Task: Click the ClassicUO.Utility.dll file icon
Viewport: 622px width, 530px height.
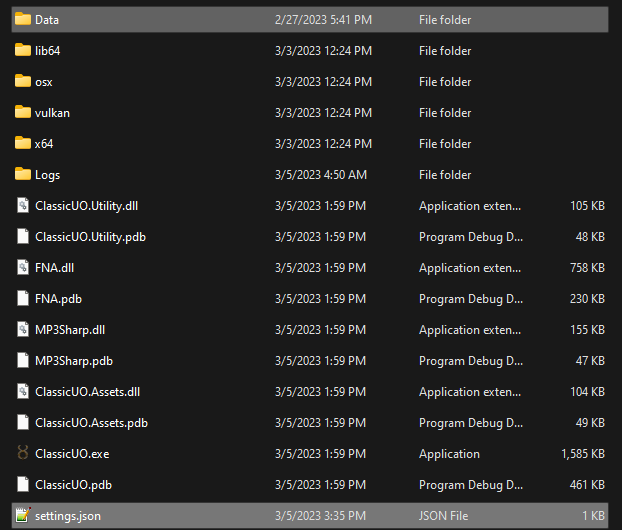Action: (23, 205)
